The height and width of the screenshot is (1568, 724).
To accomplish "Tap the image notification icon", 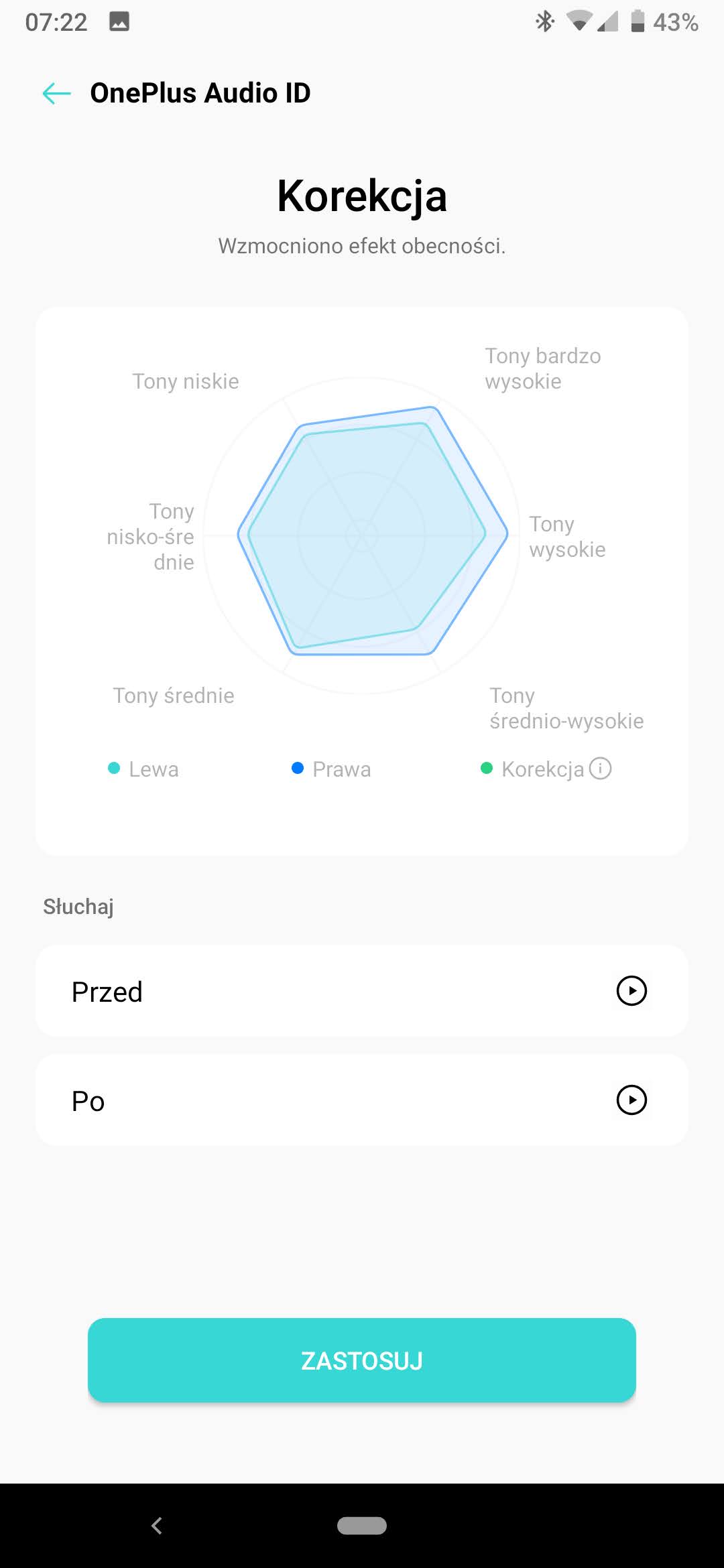I will 119,21.
